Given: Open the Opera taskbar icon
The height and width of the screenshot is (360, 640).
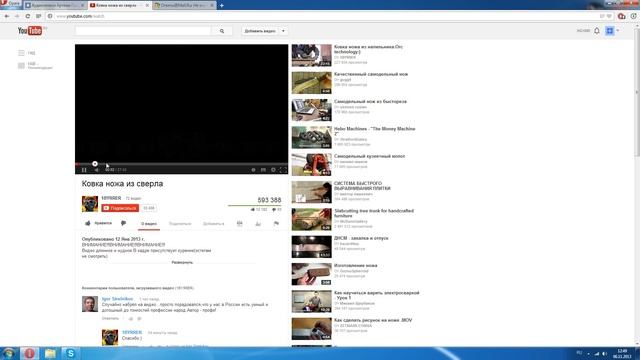Looking at the screenshot, I should pos(29,353).
